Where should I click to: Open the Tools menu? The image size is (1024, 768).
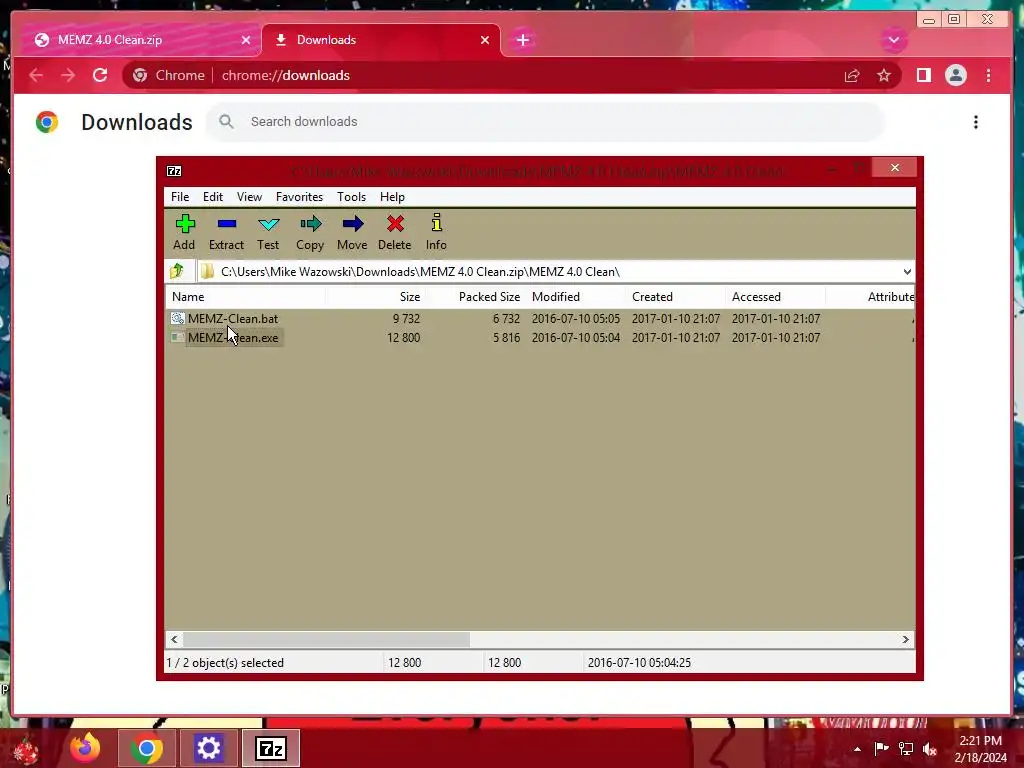coord(351,197)
